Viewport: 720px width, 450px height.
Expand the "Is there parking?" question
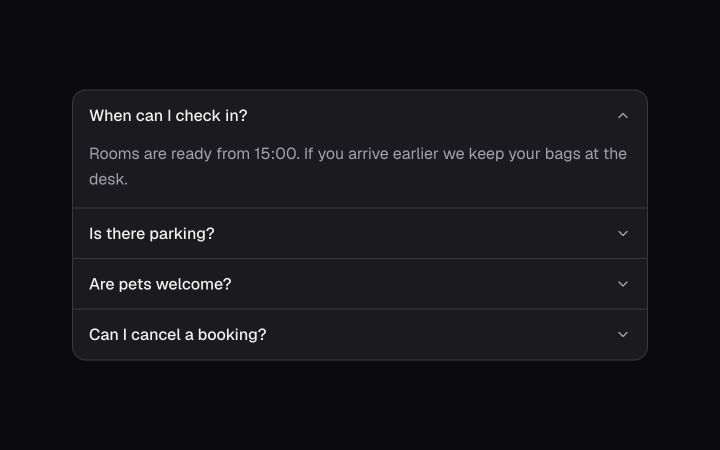pos(360,233)
